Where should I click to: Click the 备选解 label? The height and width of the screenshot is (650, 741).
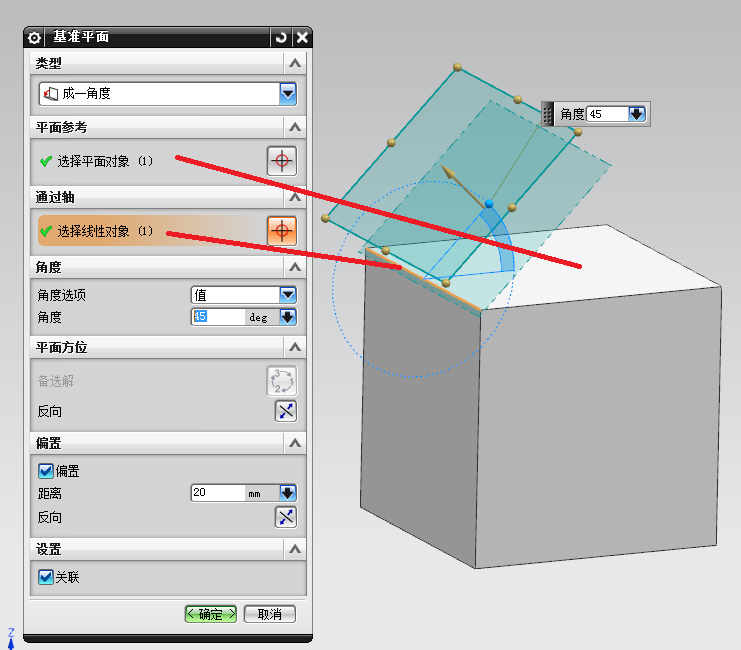[x=56, y=381]
